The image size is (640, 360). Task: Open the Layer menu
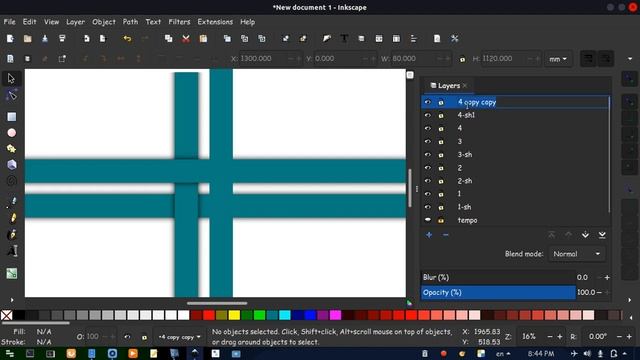[x=76, y=22]
